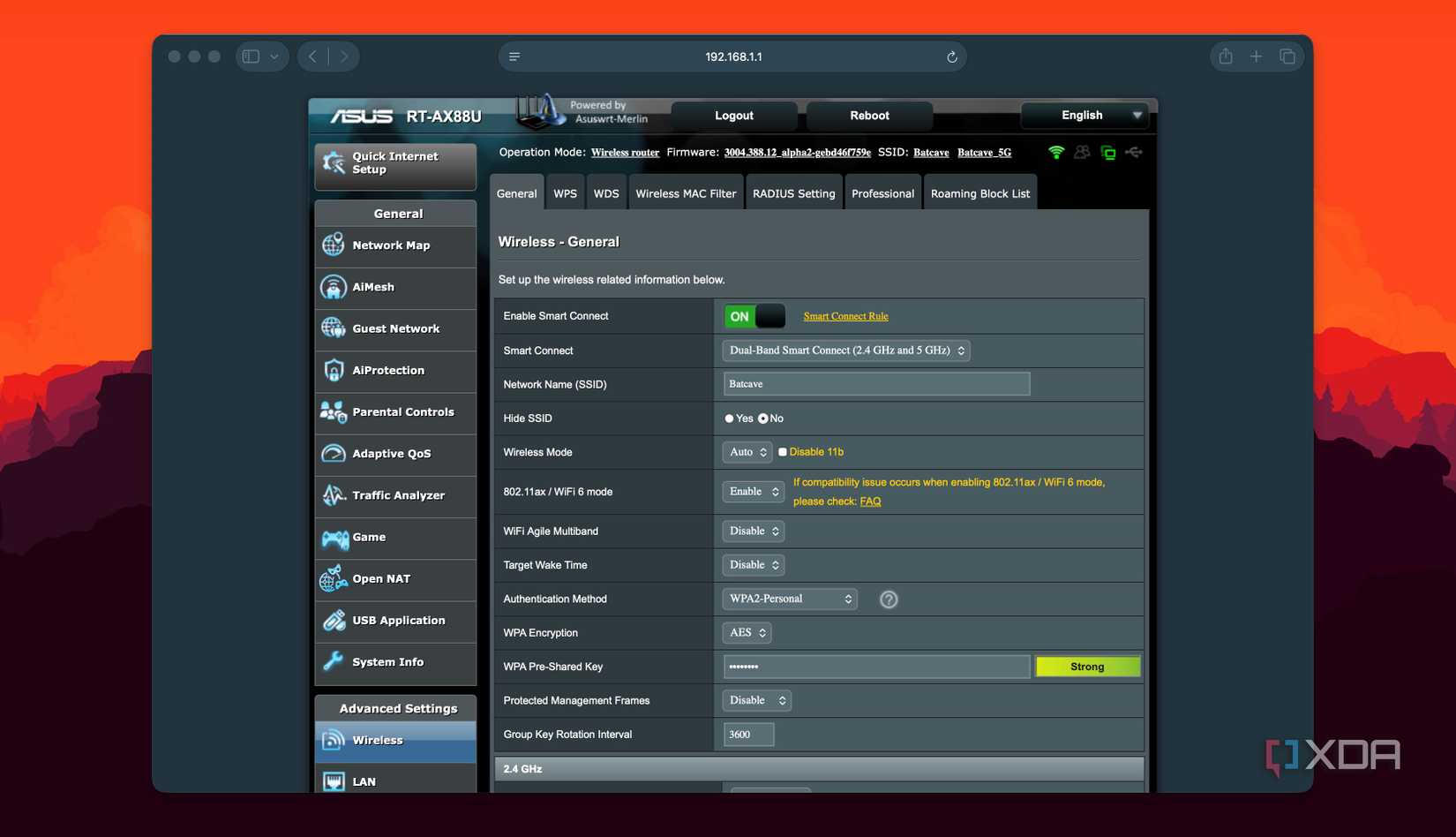Expand the Authentication Method dropdown

click(x=789, y=599)
